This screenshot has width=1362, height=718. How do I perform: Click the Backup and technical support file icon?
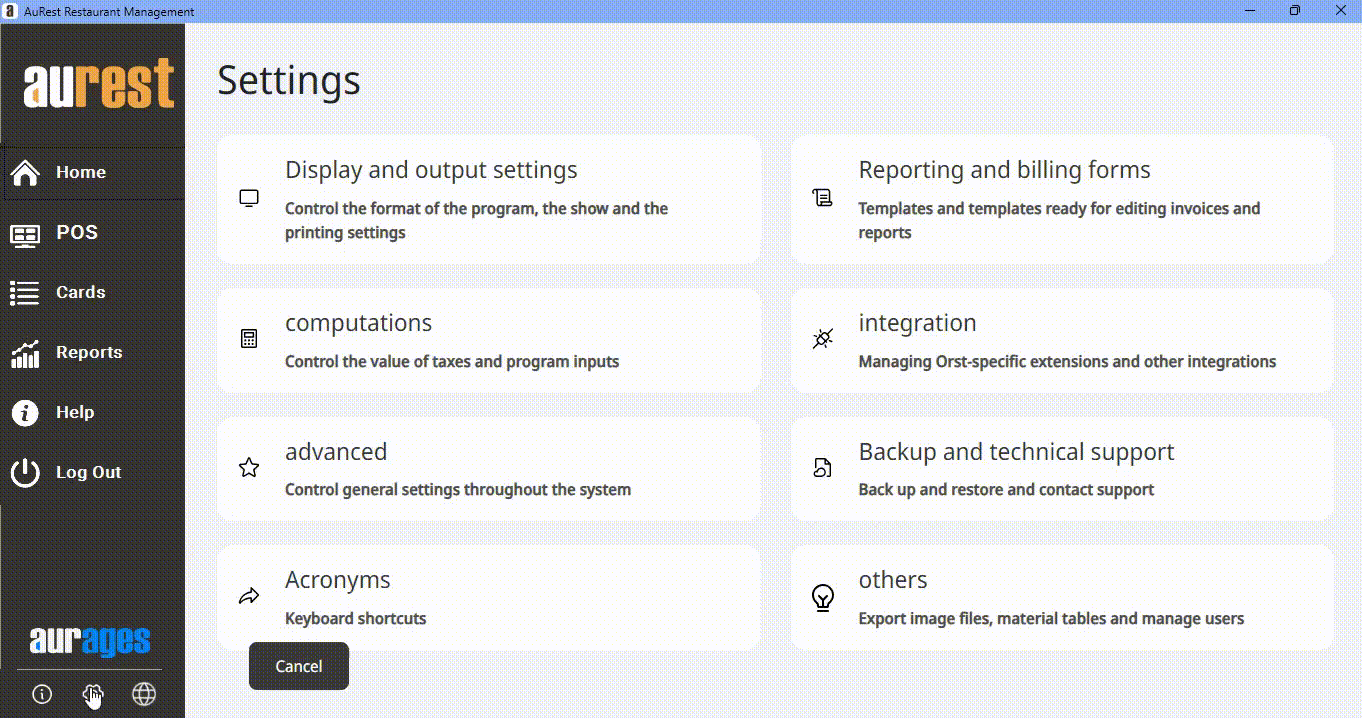822,467
